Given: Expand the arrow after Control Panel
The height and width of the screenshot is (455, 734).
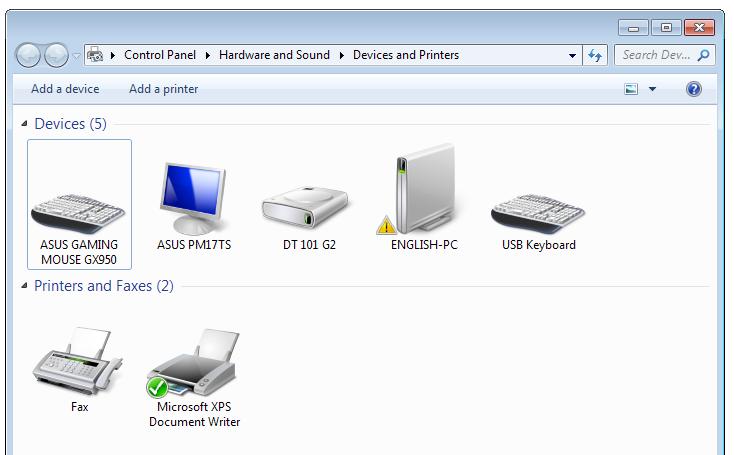Looking at the screenshot, I should (208, 55).
